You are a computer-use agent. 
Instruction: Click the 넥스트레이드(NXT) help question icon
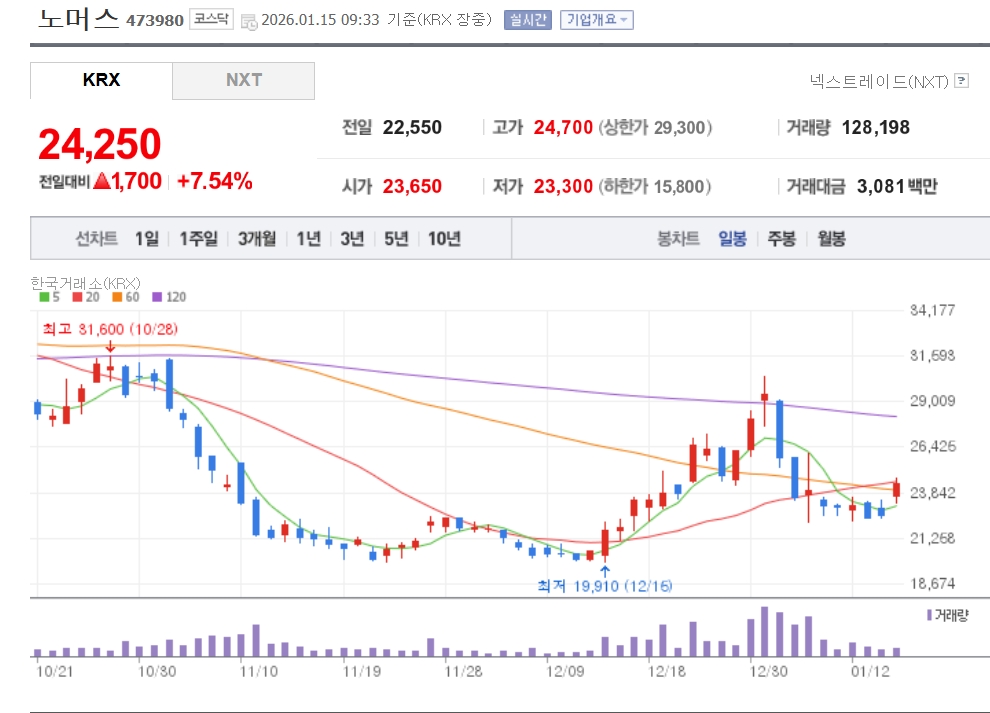point(961,81)
